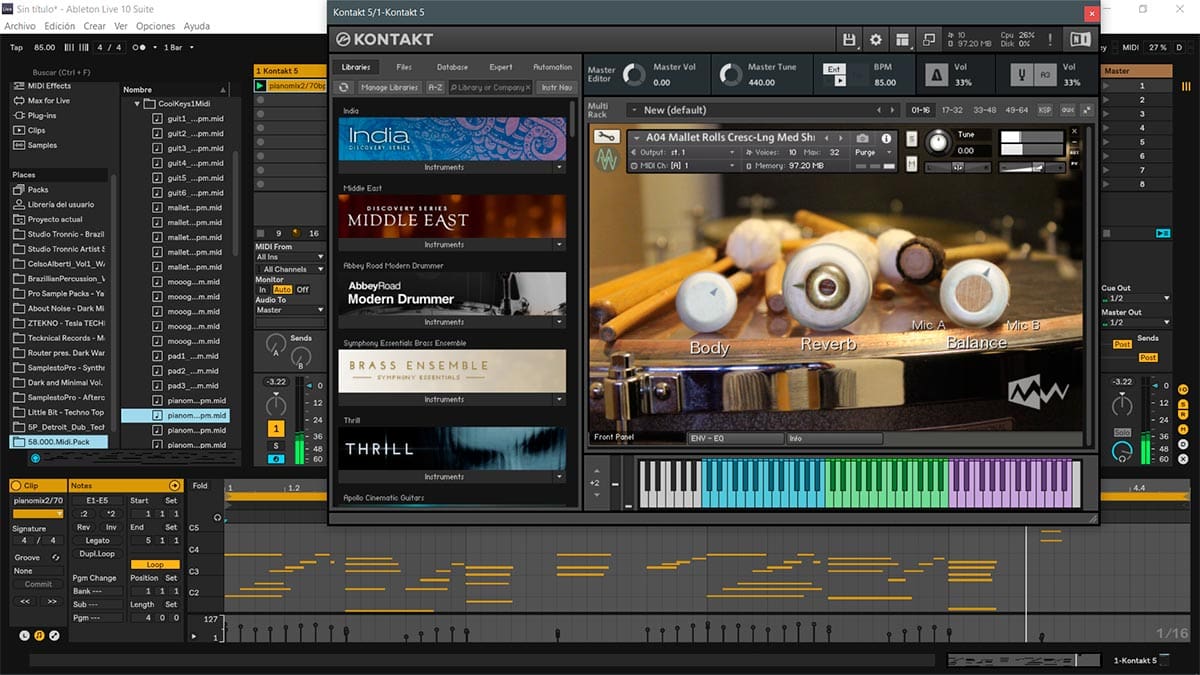This screenshot has width=1200, height=675.
Task: Open the Notes box arrow icon
Action: click(175, 485)
